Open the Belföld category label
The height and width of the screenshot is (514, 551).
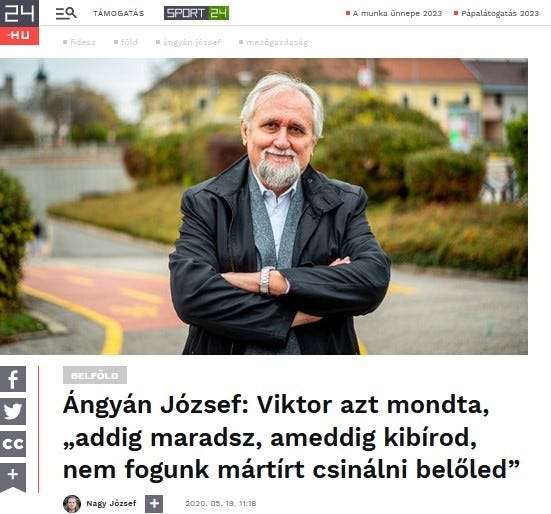[95, 375]
